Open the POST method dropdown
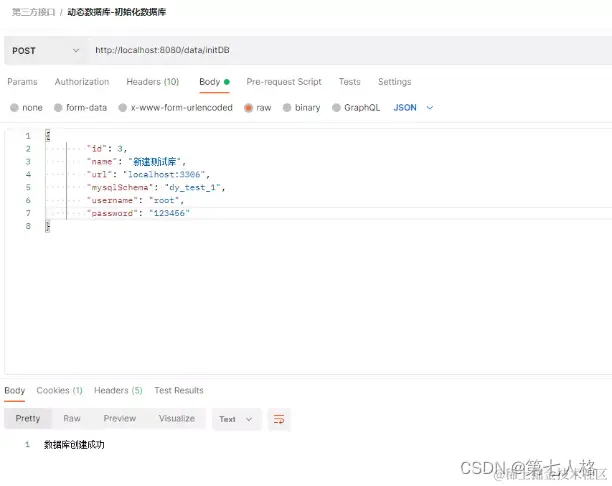Screen dimensions: 612x486 coord(46,51)
